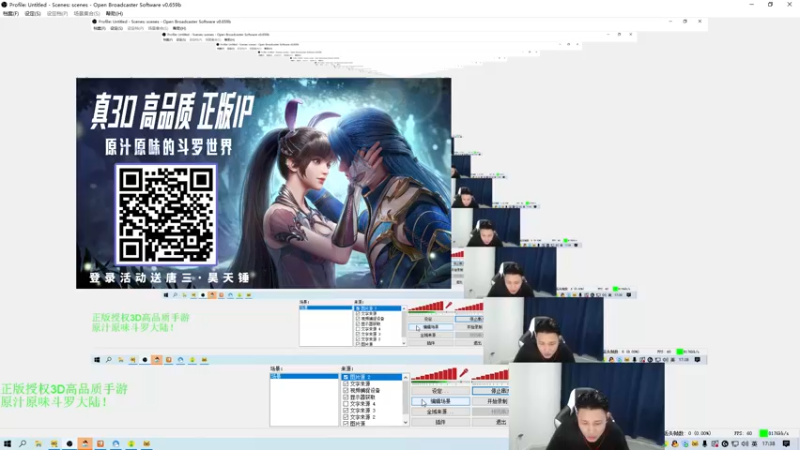
Task: Click the largest webcam feed thumbnail
Action: tap(587, 406)
